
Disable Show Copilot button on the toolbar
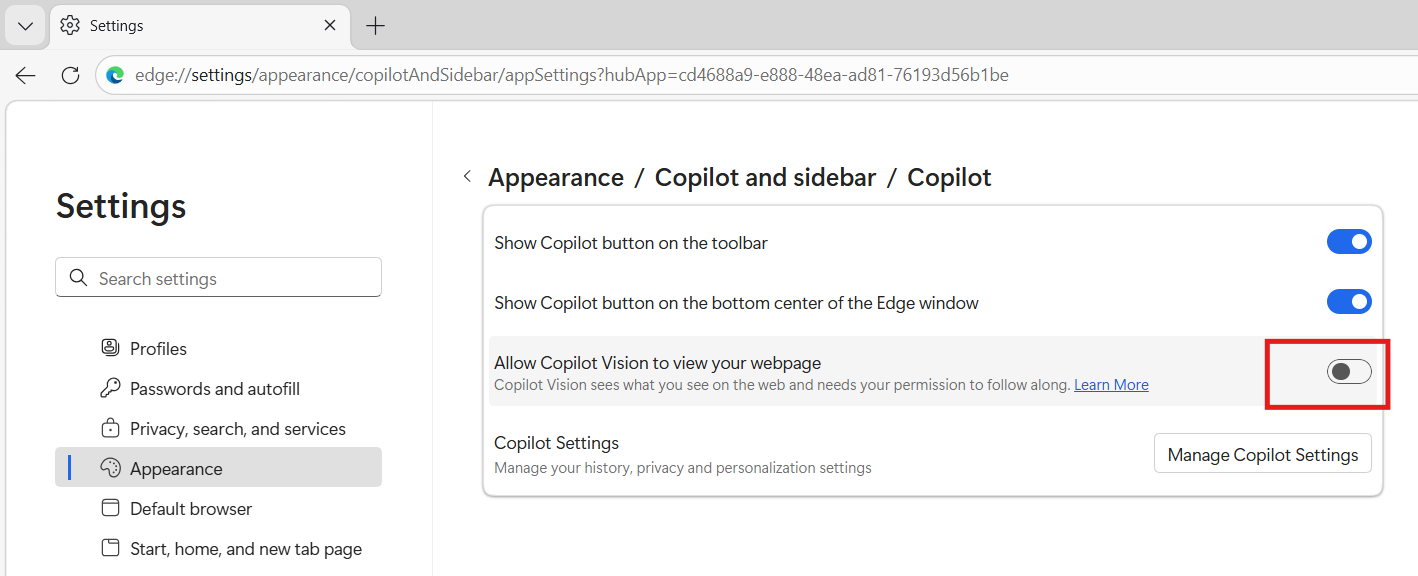pos(1348,242)
